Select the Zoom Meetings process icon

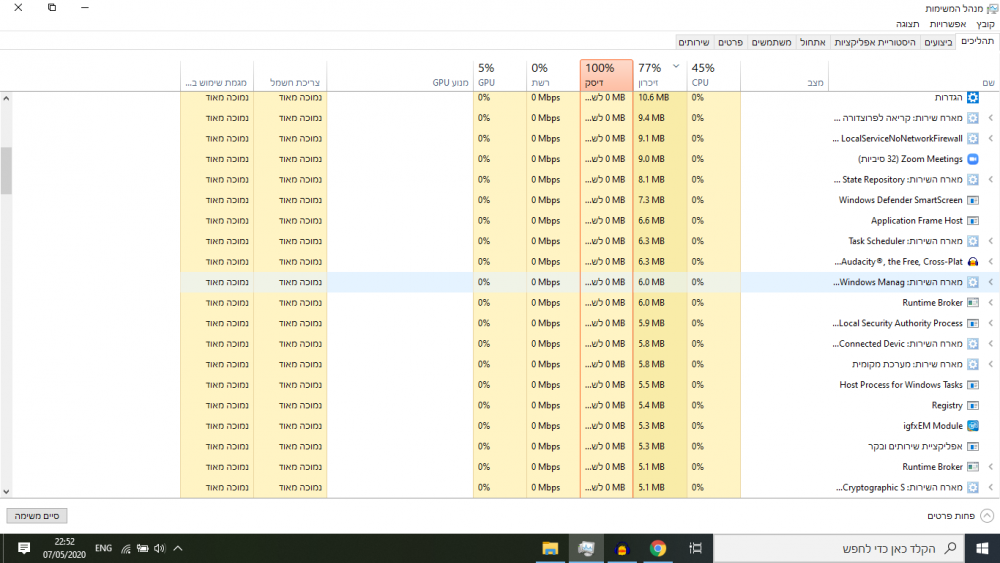(973, 159)
